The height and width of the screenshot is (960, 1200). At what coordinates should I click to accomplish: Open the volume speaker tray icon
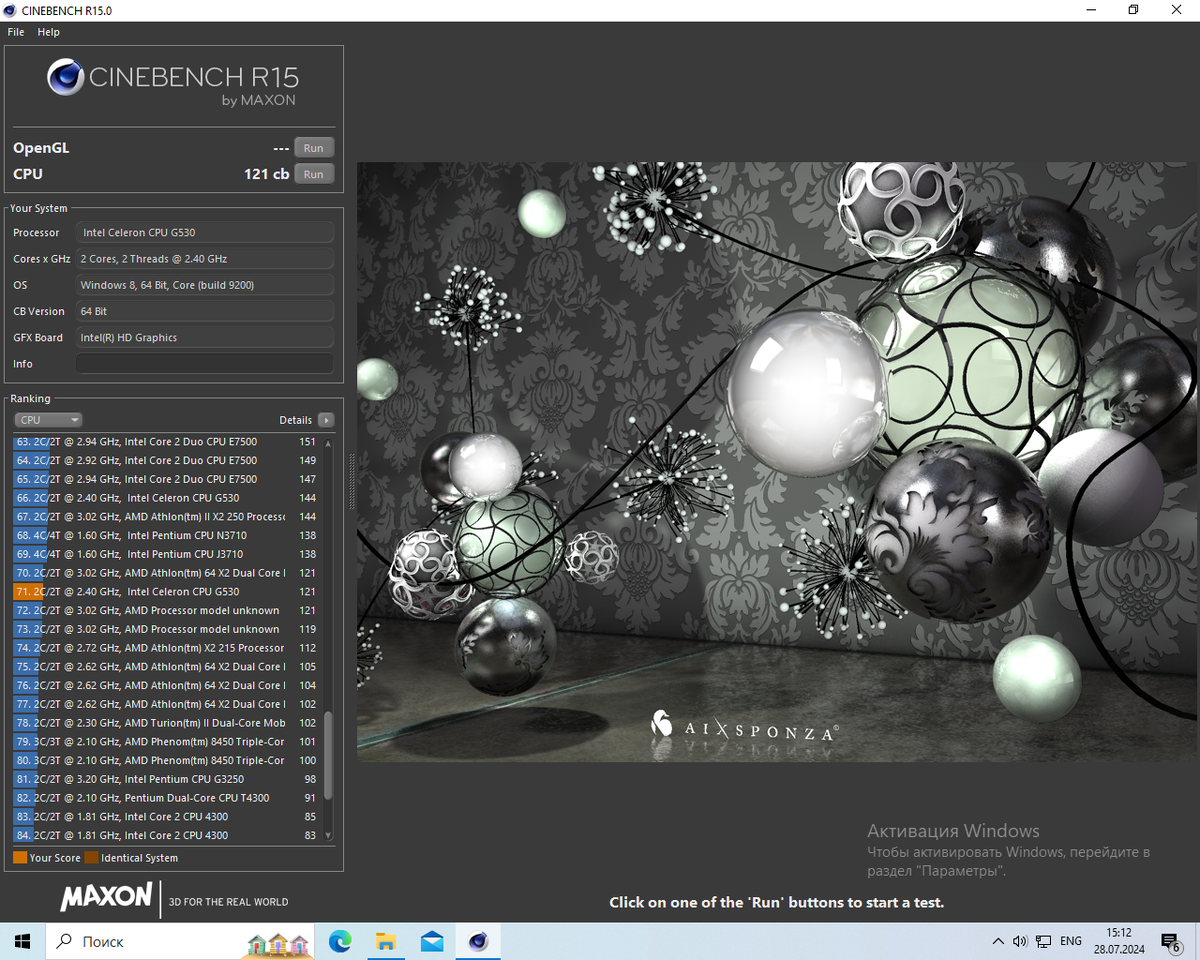coord(1020,941)
